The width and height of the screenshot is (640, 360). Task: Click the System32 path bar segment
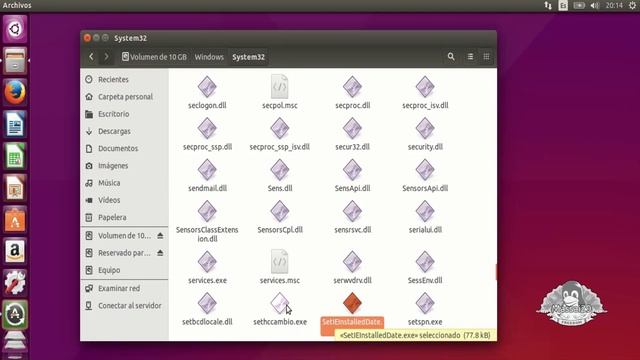[x=249, y=57]
